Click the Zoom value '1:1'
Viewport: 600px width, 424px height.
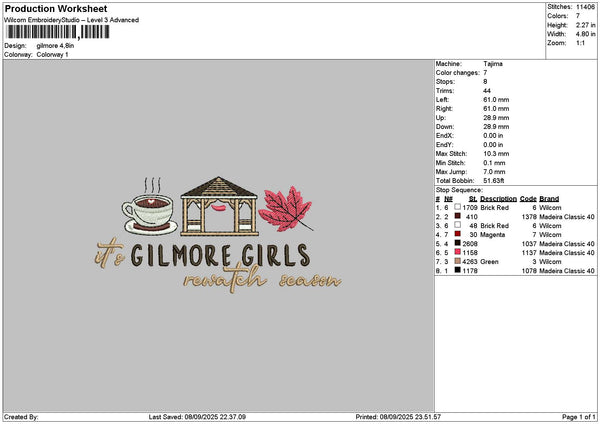coord(580,43)
